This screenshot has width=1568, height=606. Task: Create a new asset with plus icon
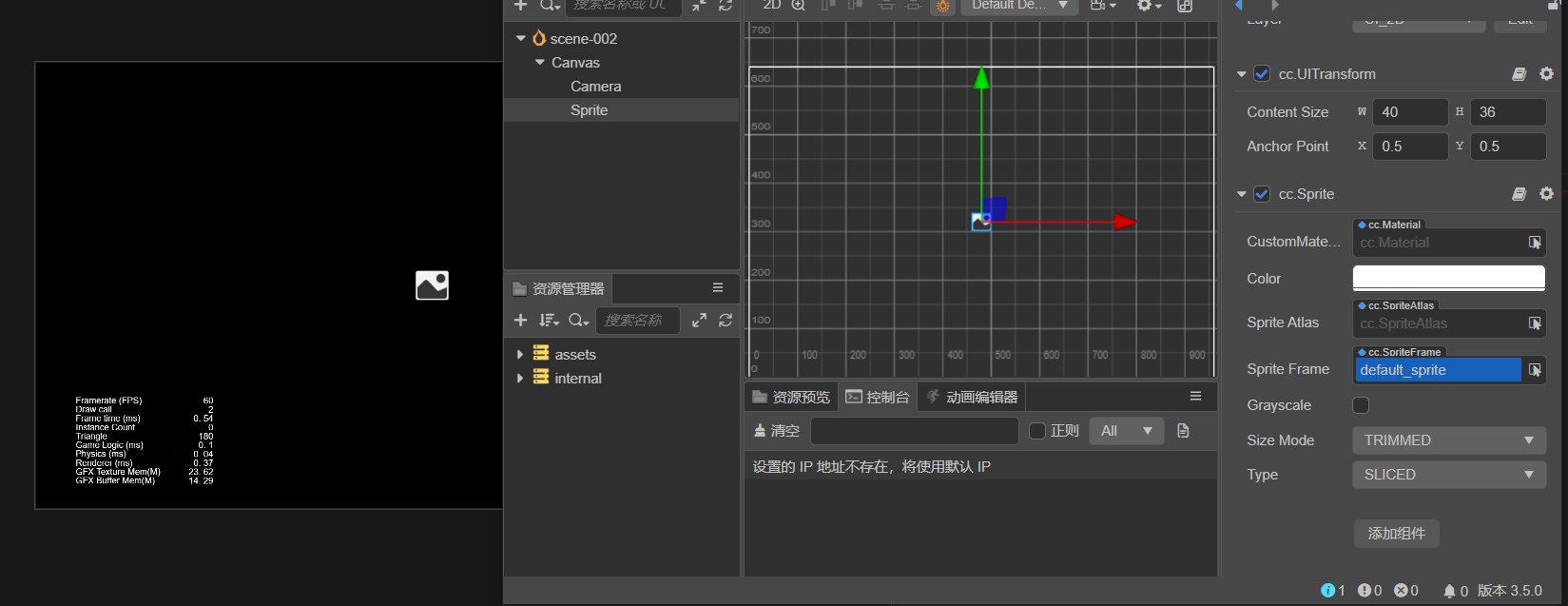520,321
